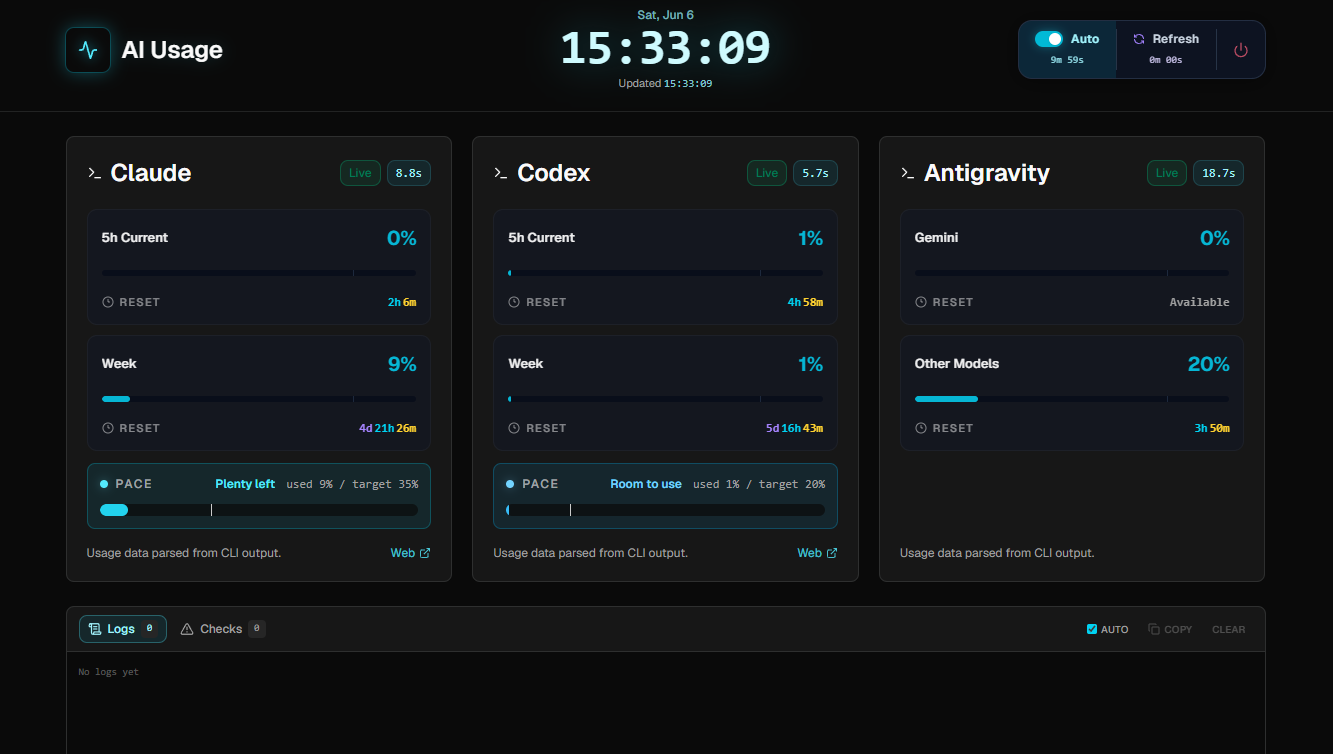Click the clock reset icon under Other Models
This screenshot has width=1333, height=754.
(x=921, y=428)
